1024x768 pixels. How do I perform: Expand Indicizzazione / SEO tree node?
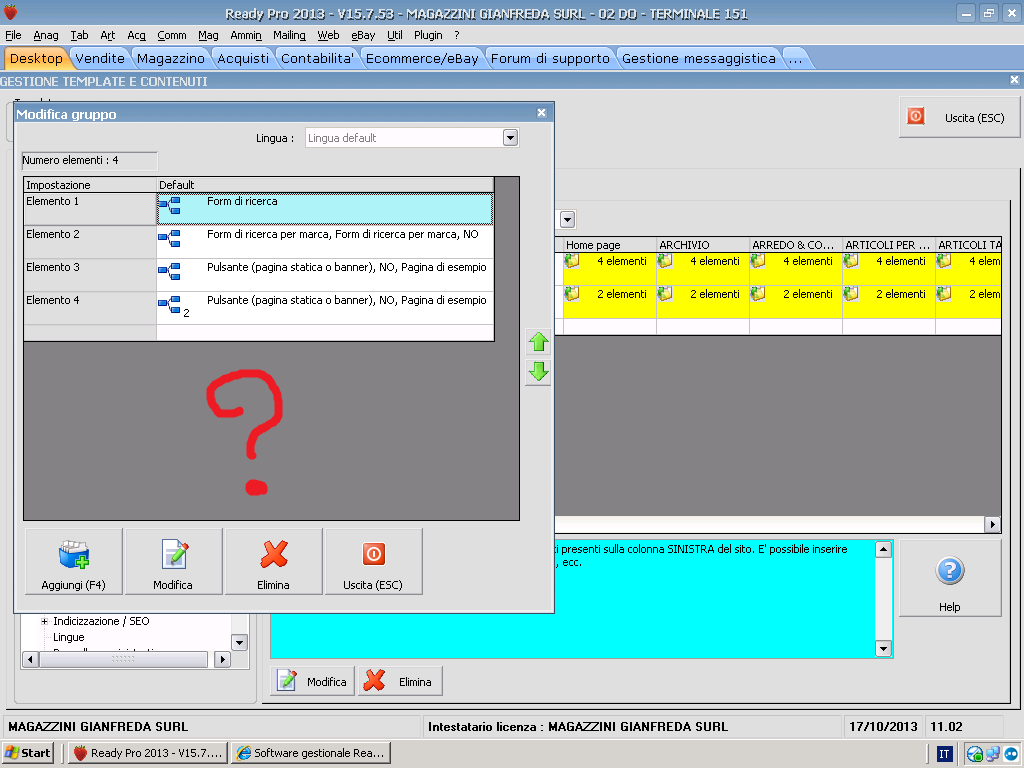44,621
